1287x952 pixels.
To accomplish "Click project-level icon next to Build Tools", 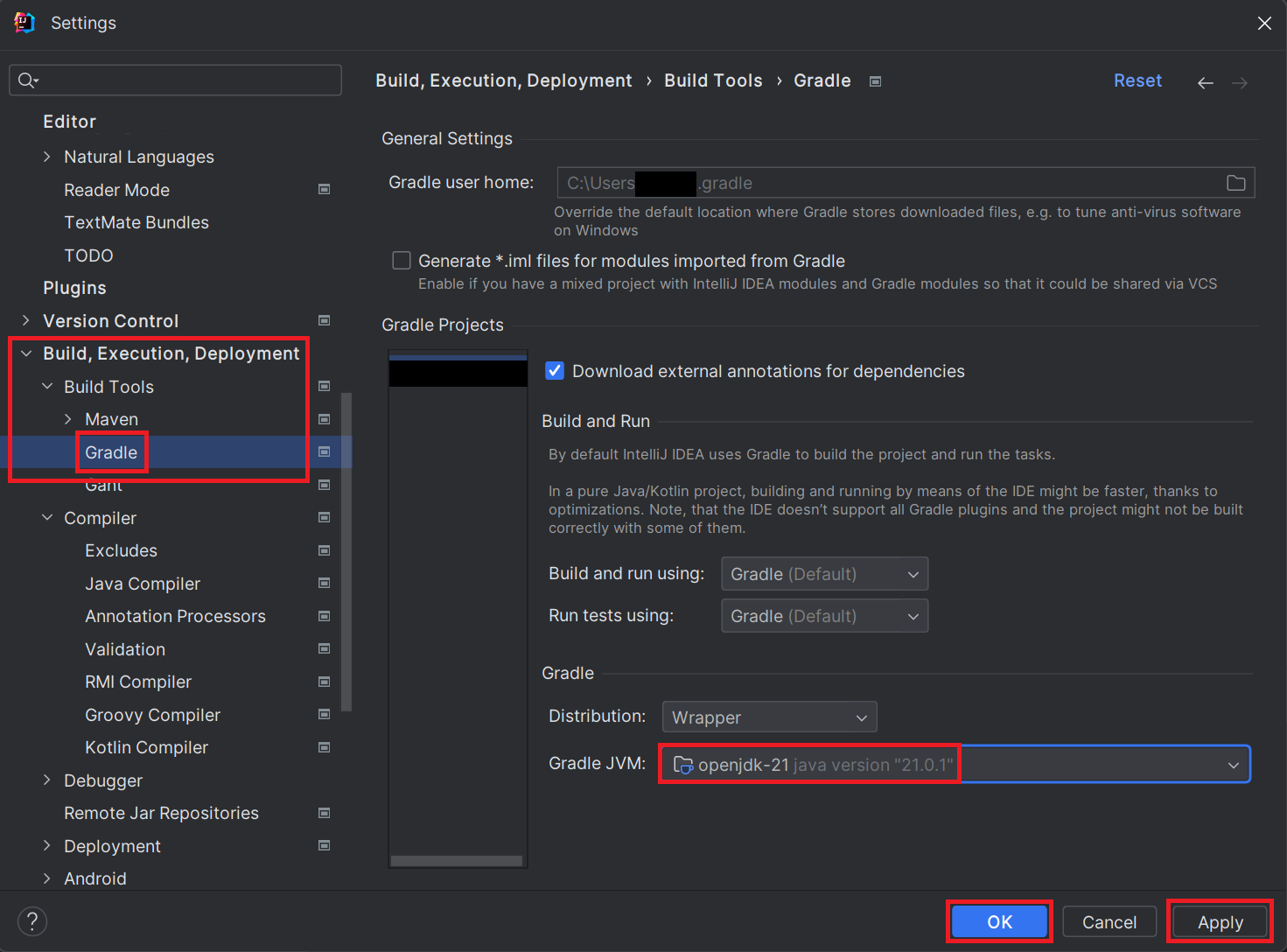I will [x=325, y=387].
